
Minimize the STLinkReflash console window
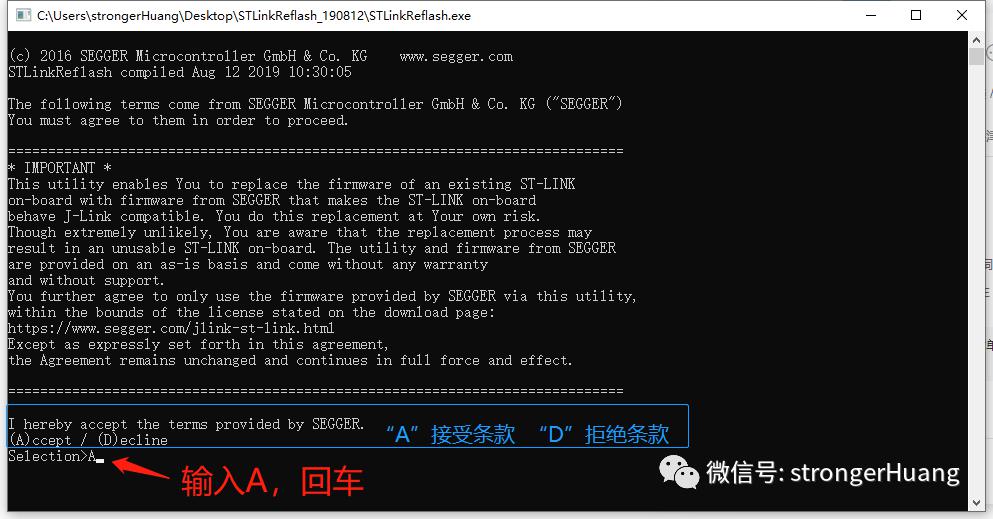[x=871, y=15]
